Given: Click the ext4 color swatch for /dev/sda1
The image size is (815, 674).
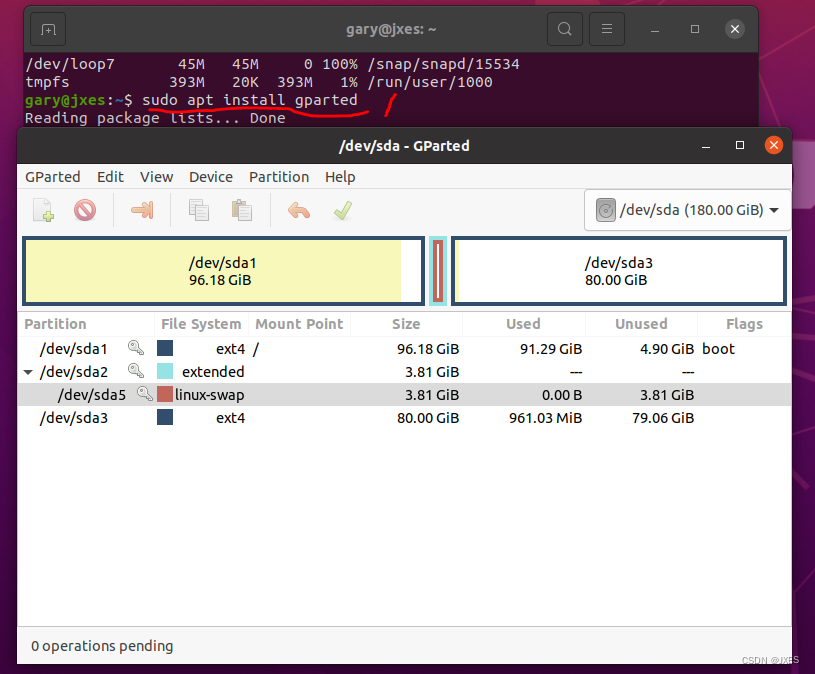Looking at the screenshot, I should coord(165,348).
